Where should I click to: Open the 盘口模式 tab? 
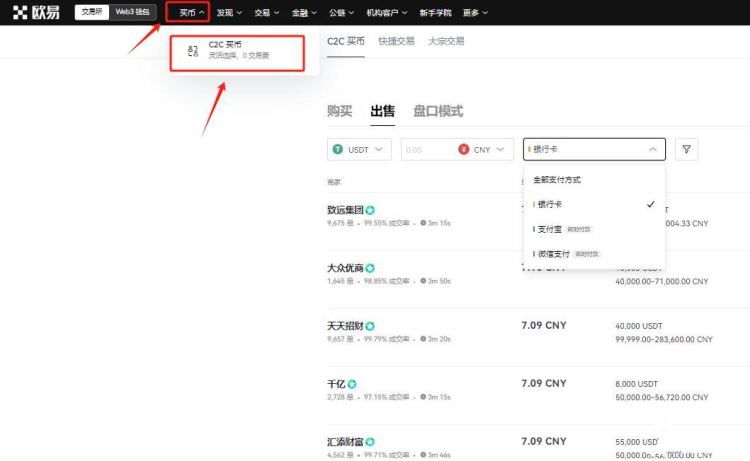click(438, 111)
